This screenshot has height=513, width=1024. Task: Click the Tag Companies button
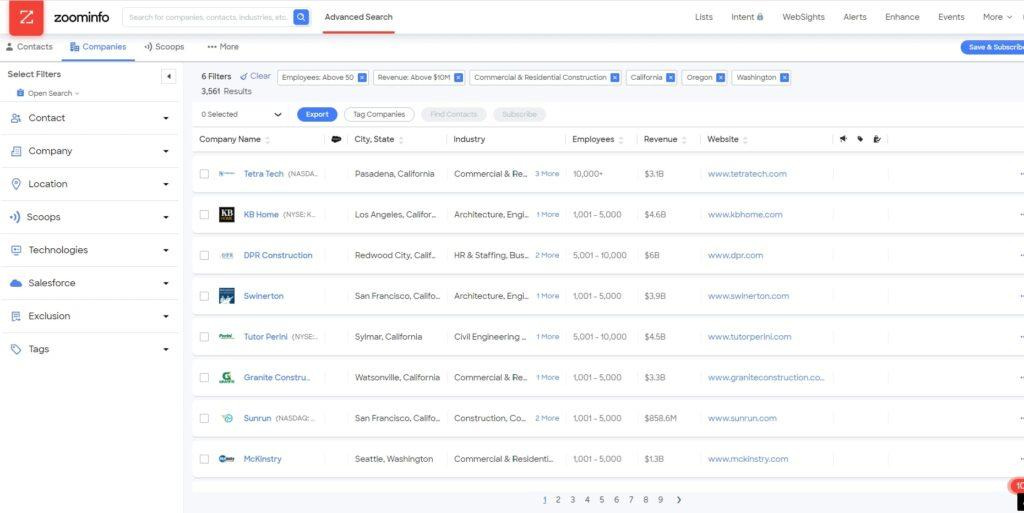(x=379, y=114)
